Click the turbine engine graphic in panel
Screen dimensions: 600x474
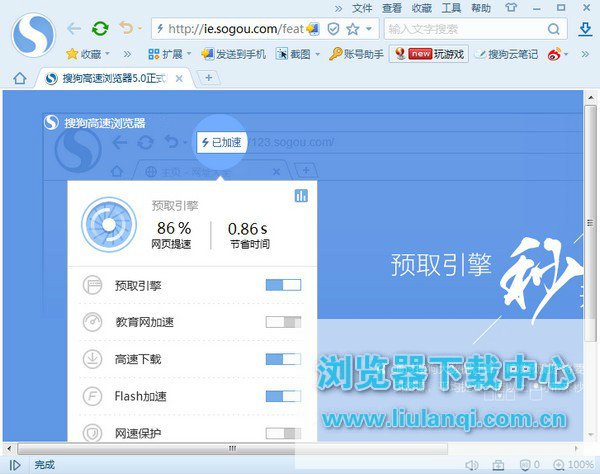[x=109, y=225]
